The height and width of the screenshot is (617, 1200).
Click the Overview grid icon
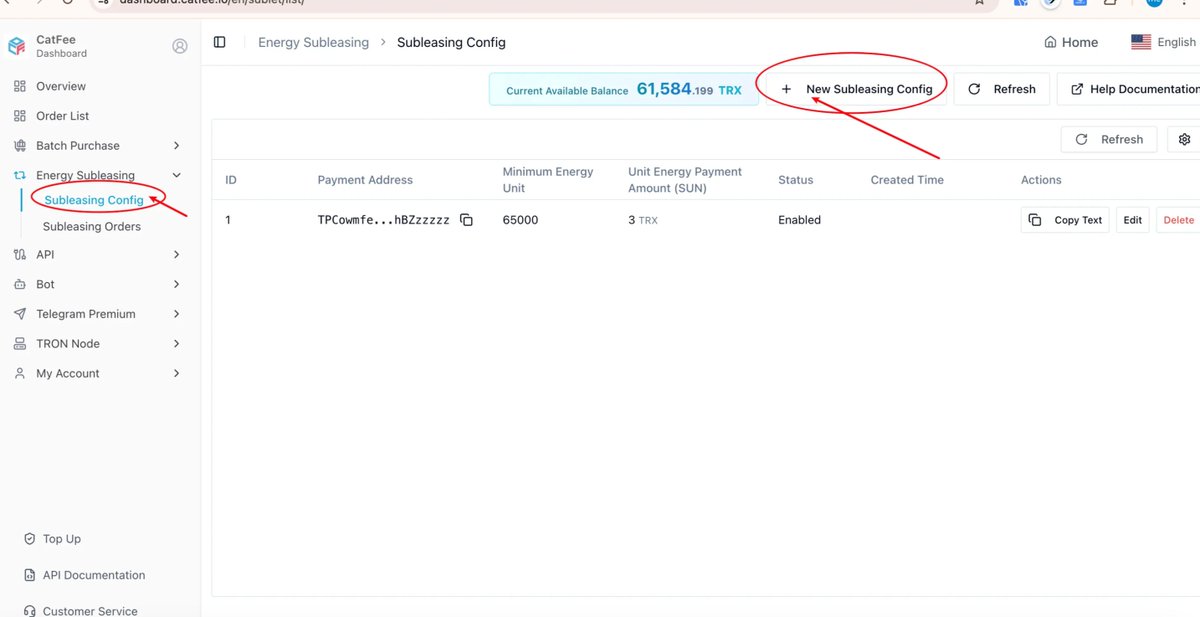20,86
